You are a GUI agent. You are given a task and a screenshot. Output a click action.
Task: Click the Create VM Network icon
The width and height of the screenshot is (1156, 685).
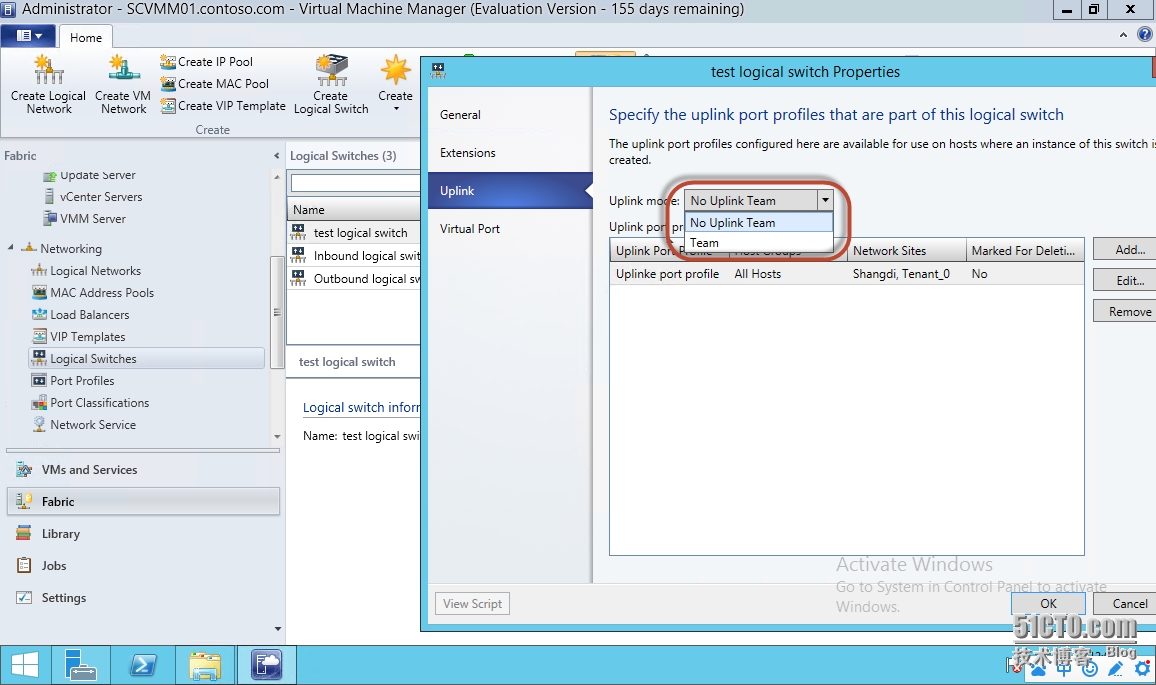point(123,70)
